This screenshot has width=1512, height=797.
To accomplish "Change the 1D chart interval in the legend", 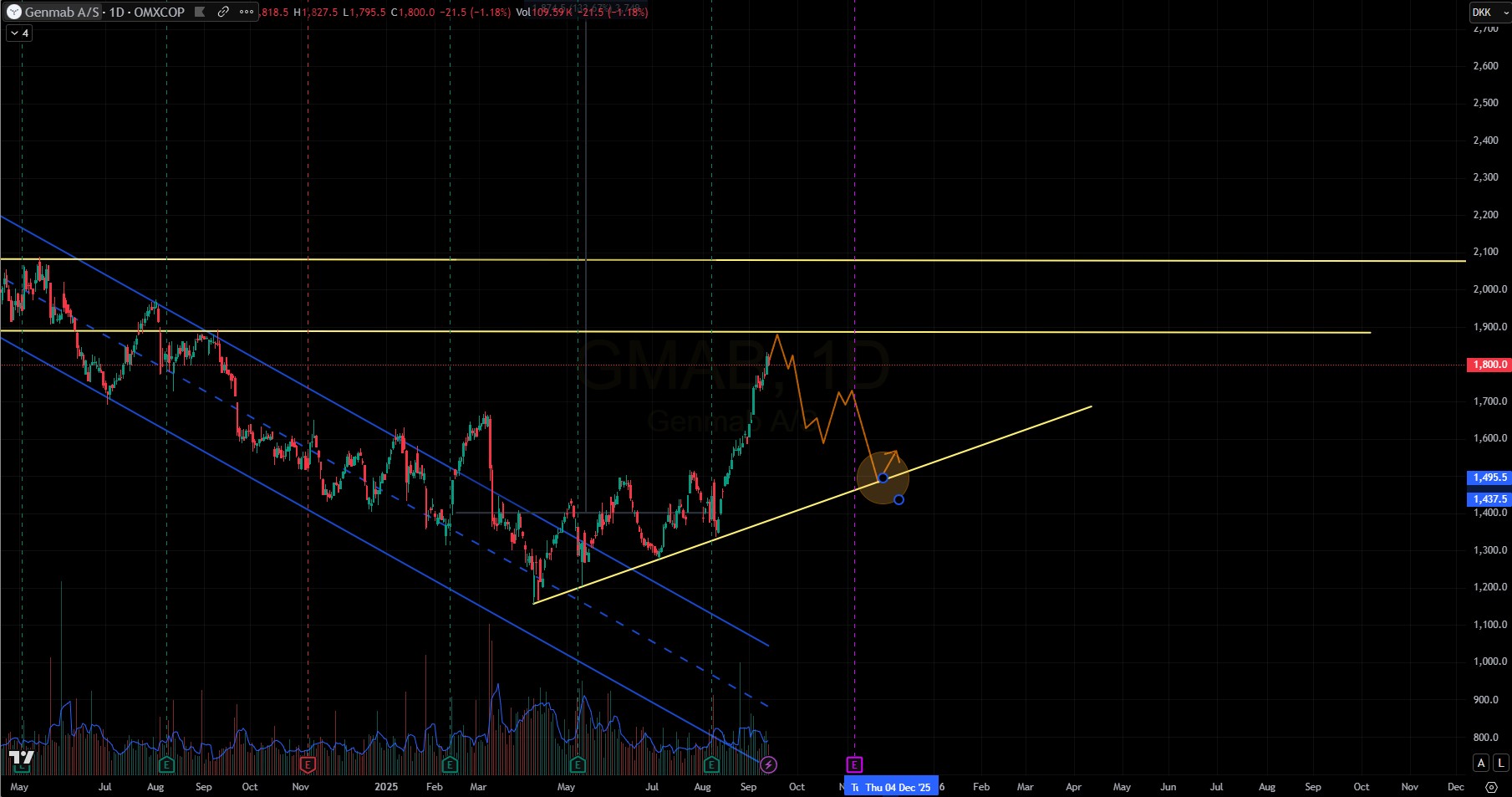I will tap(116, 12).
